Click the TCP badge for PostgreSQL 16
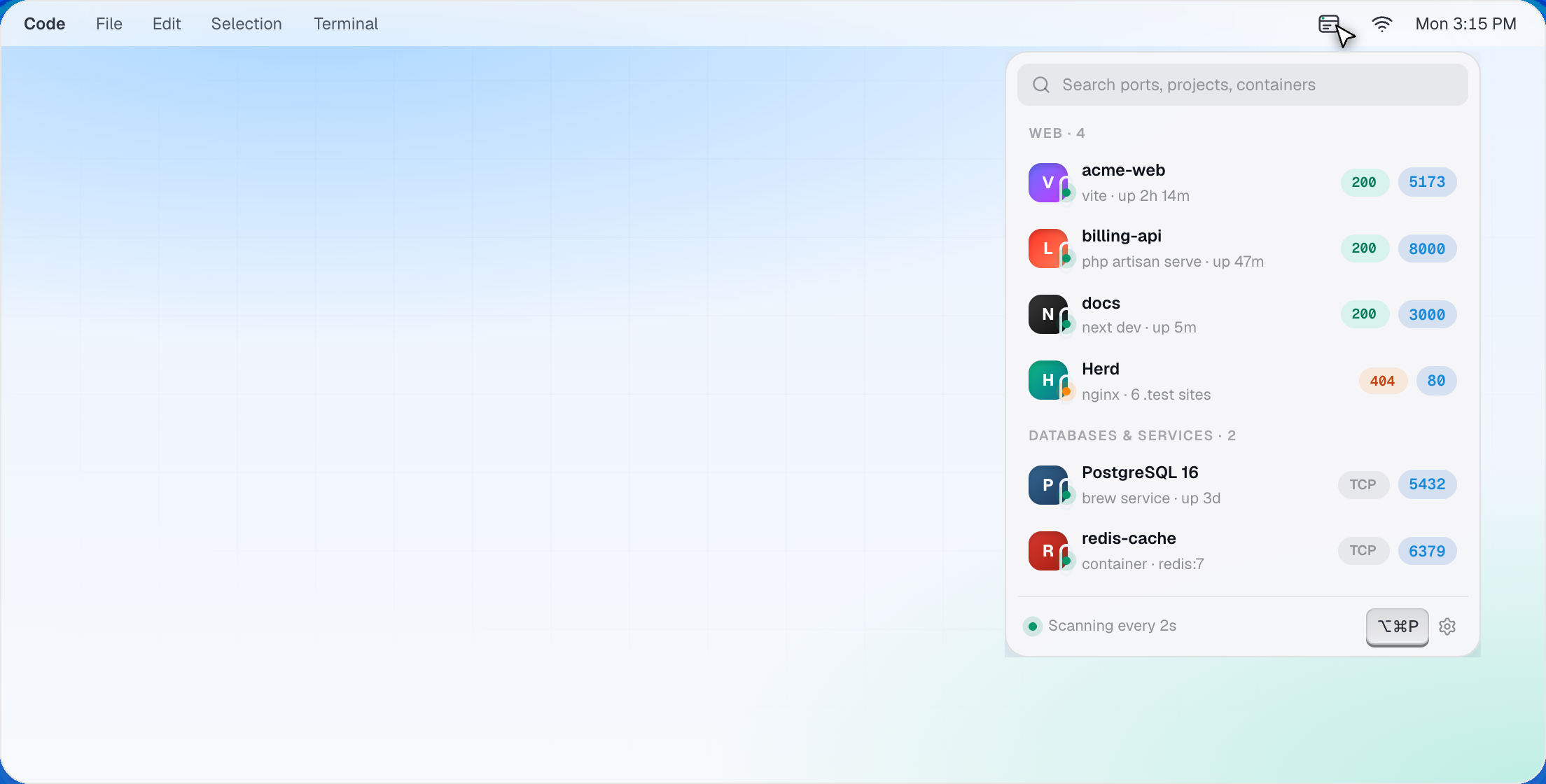Screen dimensions: 1546x784 [x=1363, y=484]
